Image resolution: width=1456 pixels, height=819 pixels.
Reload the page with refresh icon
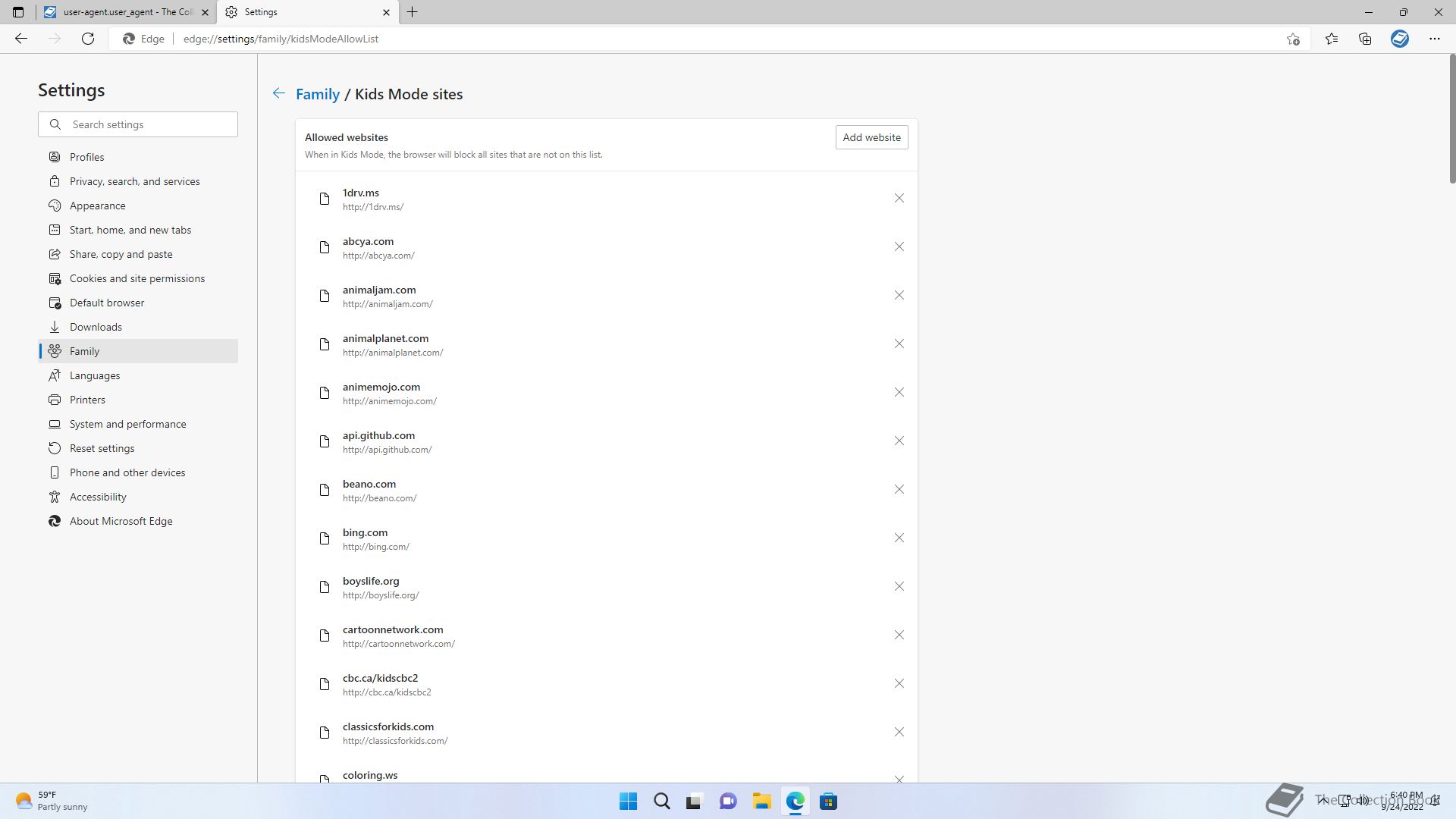tap(88, 39)
